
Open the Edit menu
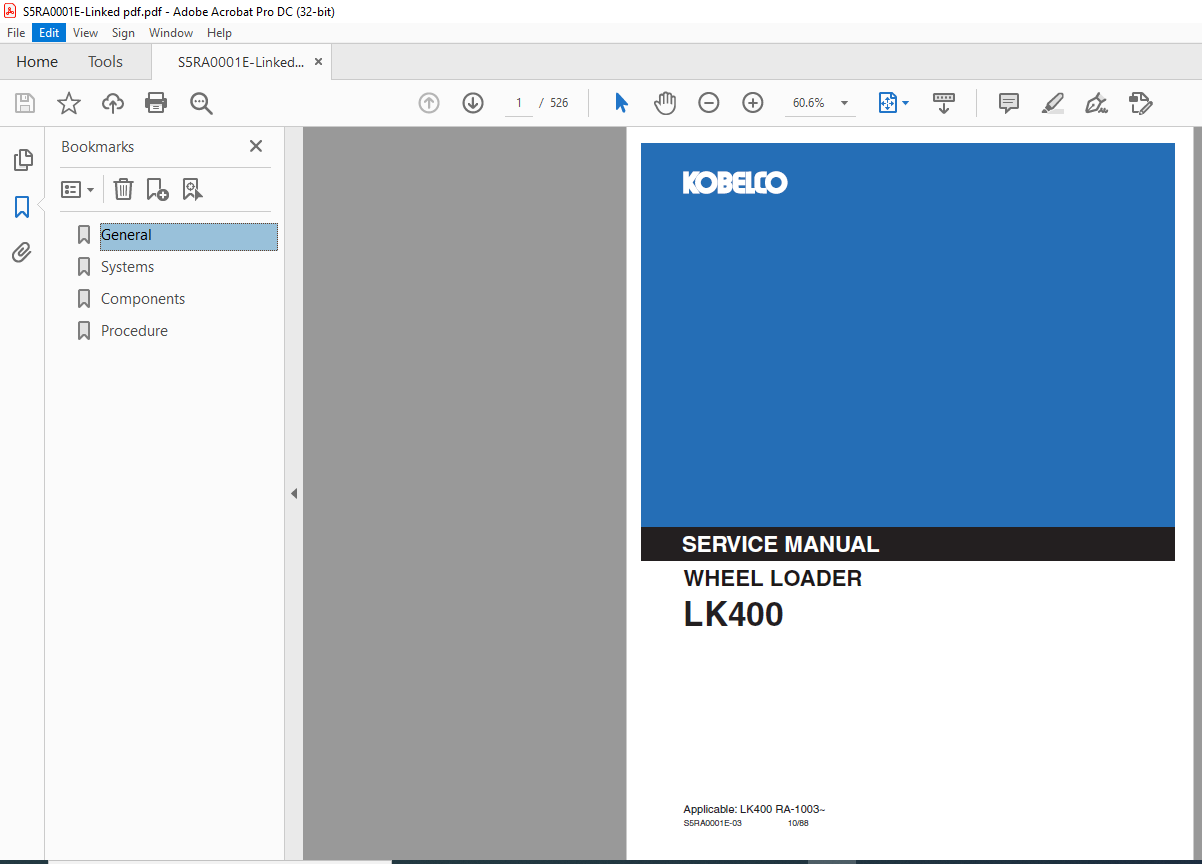[x=49, y=33]
